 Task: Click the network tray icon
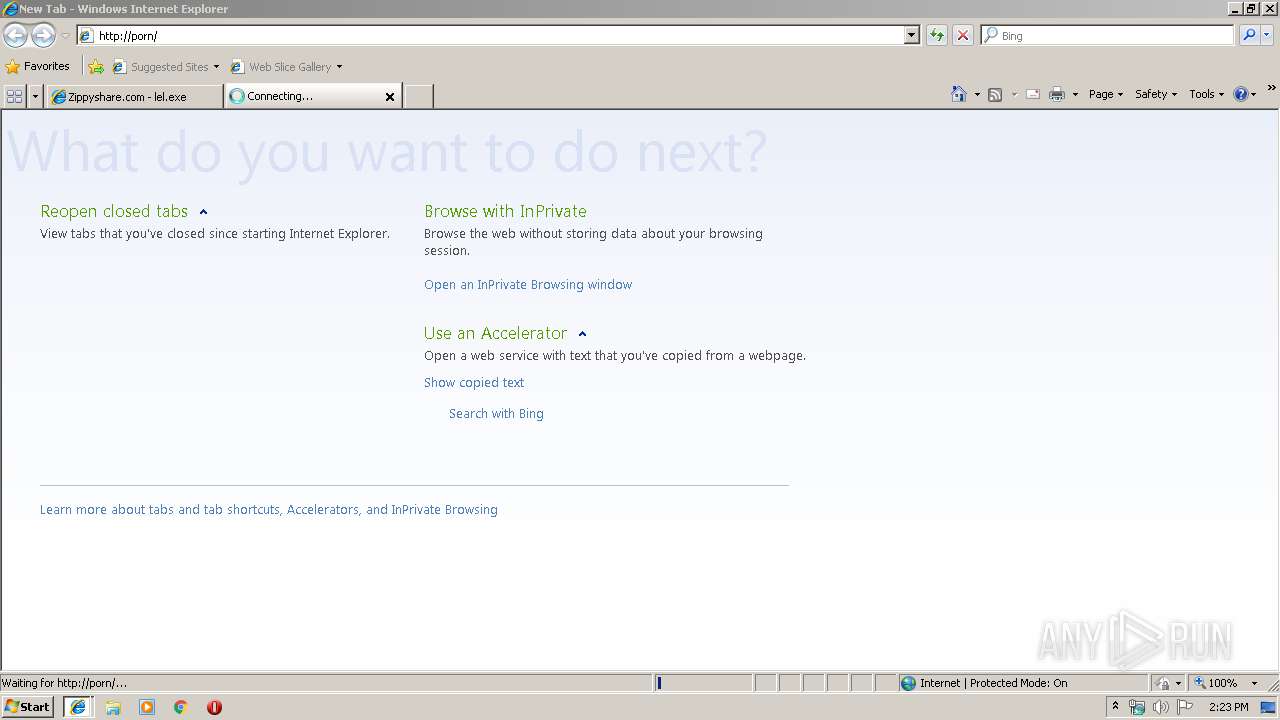(x=1137, y=707)
